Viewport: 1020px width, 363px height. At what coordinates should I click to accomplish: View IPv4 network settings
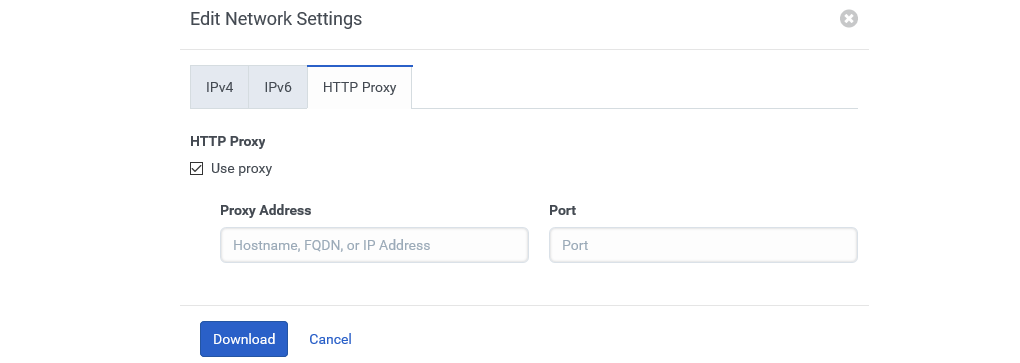219,87
